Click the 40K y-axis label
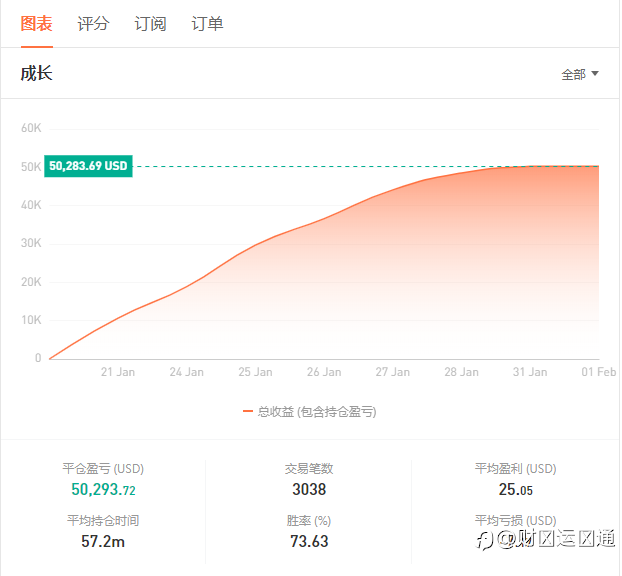Image resolution: width=622 pixels, height=576 pixels. point(31,205)
